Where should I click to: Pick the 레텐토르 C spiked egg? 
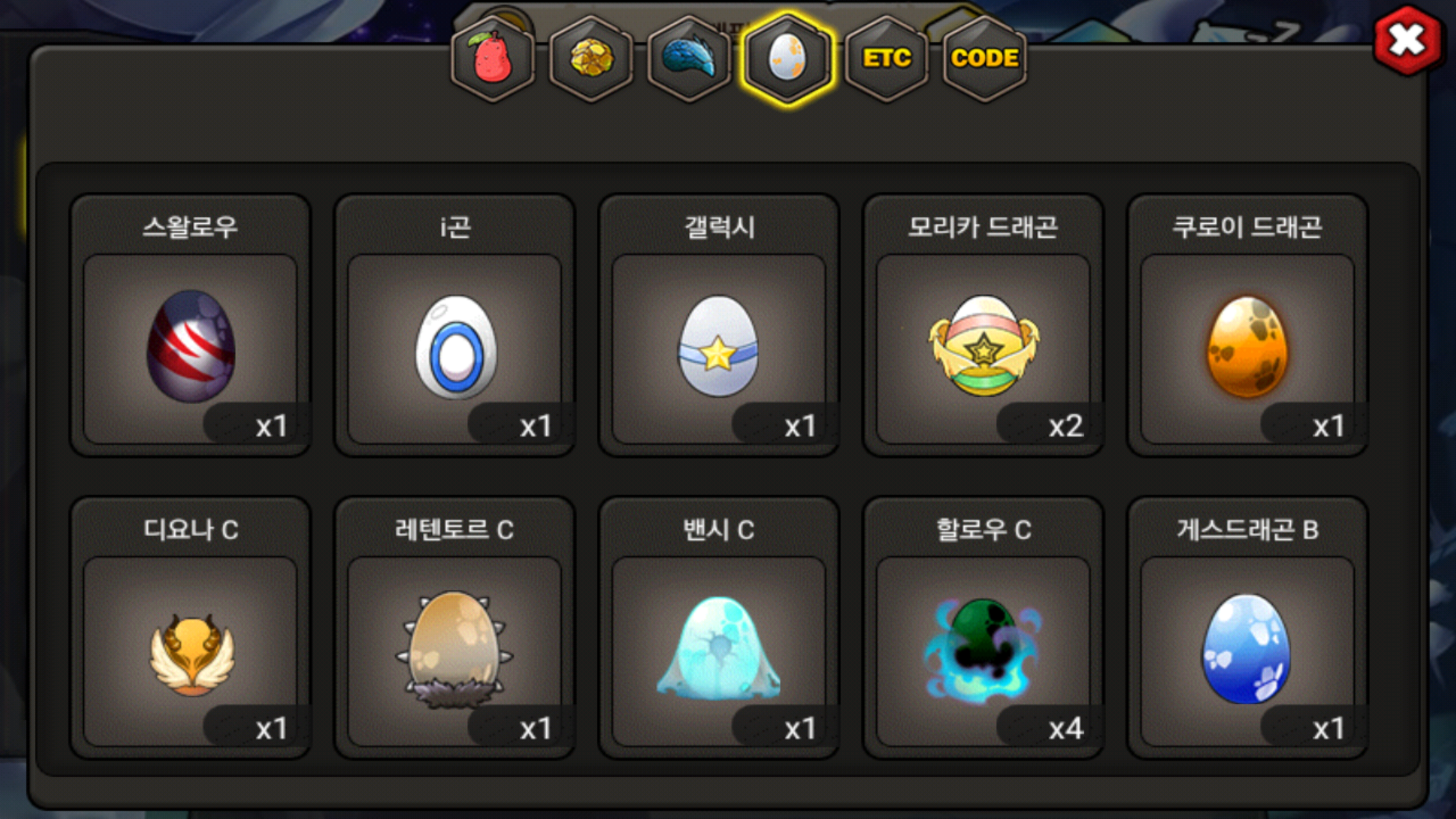click(455, 650)
